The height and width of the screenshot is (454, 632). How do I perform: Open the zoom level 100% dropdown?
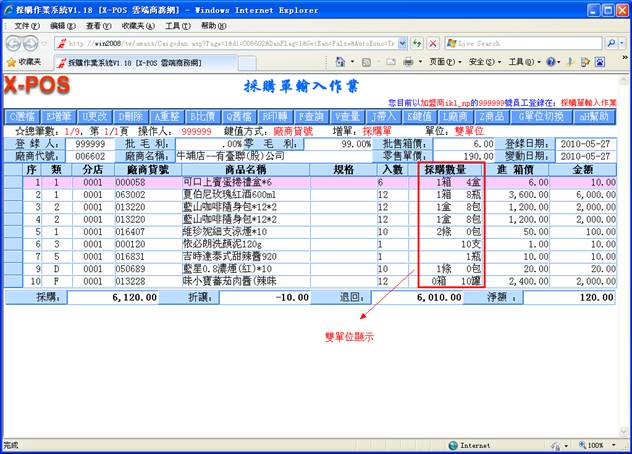600,445
